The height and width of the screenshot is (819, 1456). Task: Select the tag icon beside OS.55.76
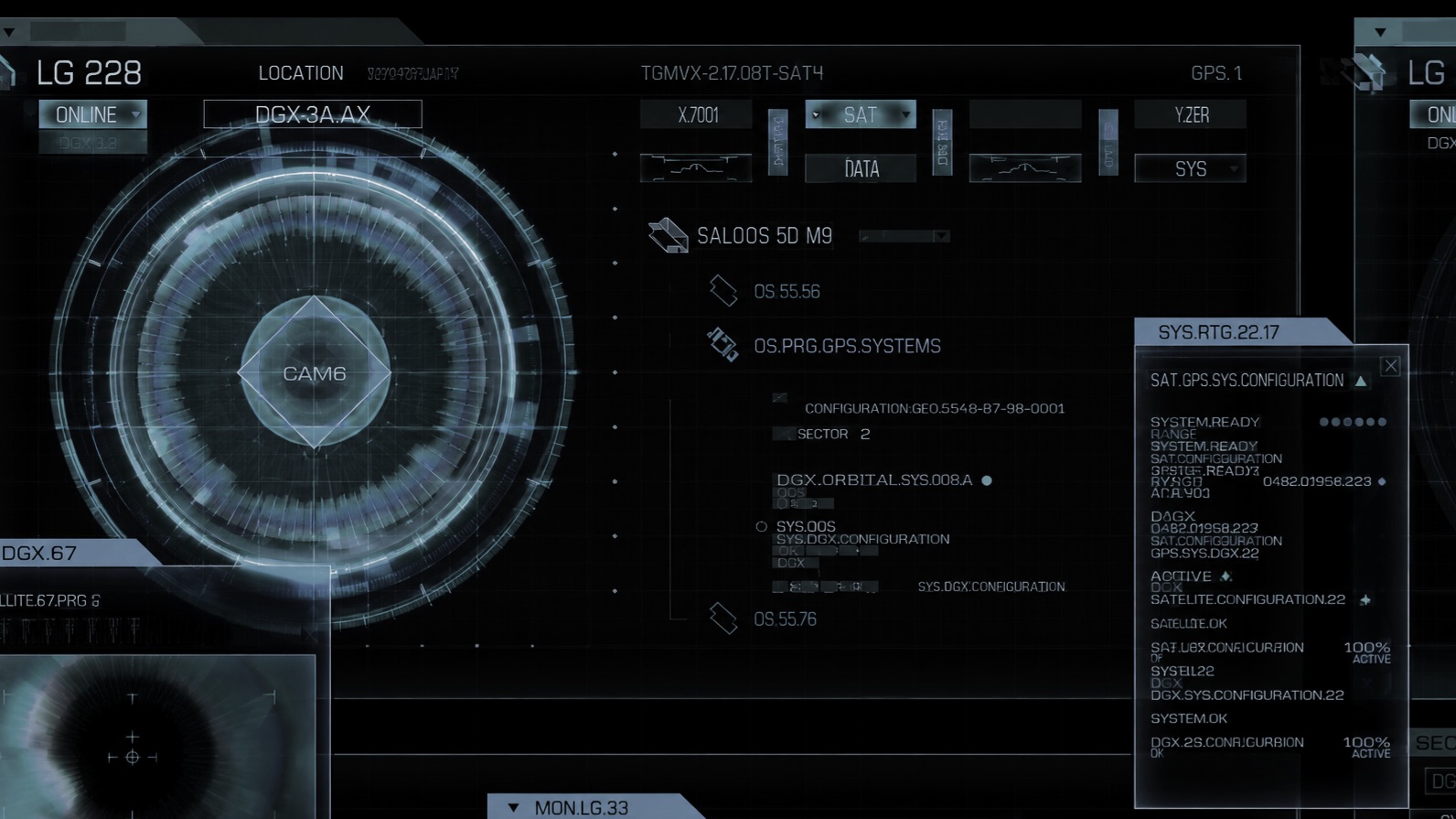pyautogui.click(x=723, y=619)
